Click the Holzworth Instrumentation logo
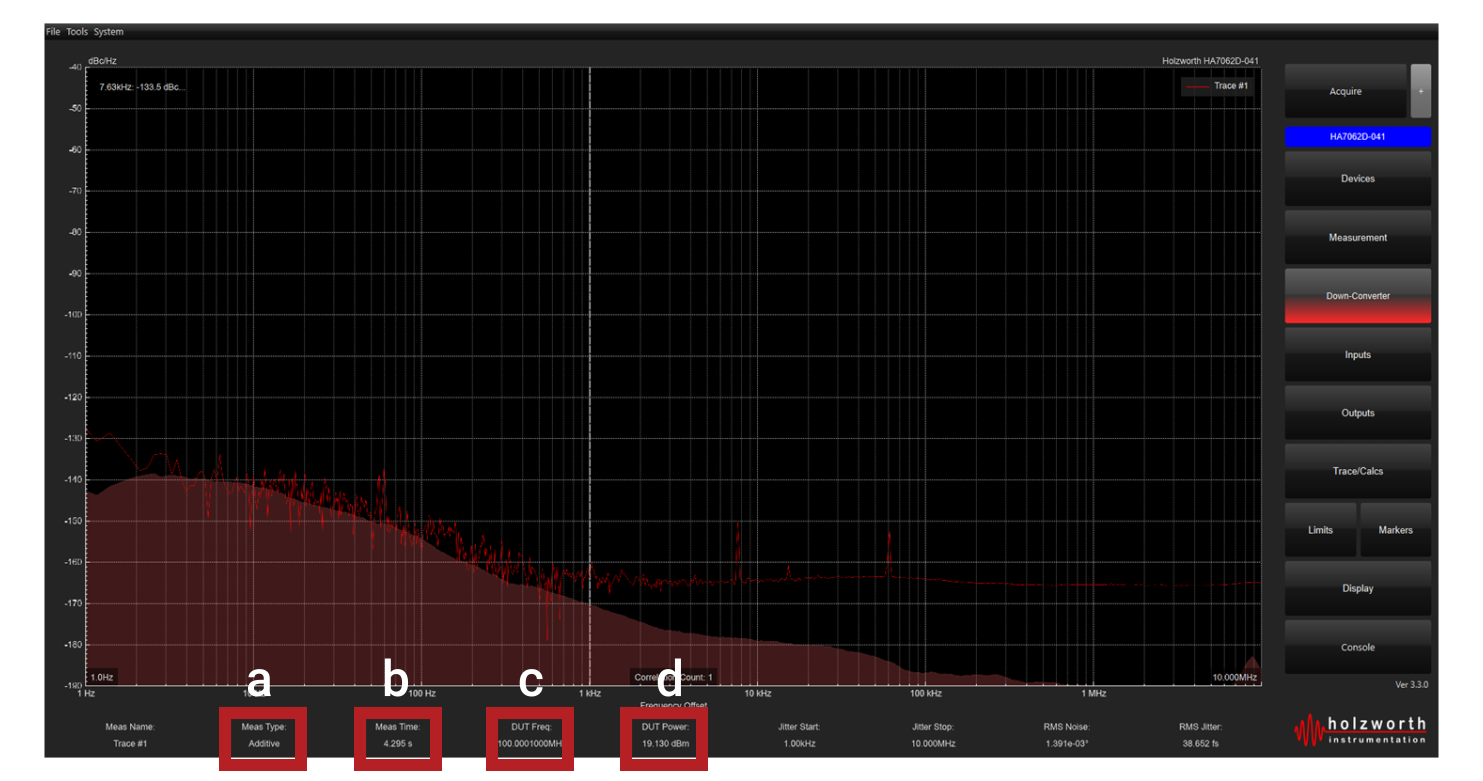The width and height of the screenshot is (1483, 781). point(1360,731)
